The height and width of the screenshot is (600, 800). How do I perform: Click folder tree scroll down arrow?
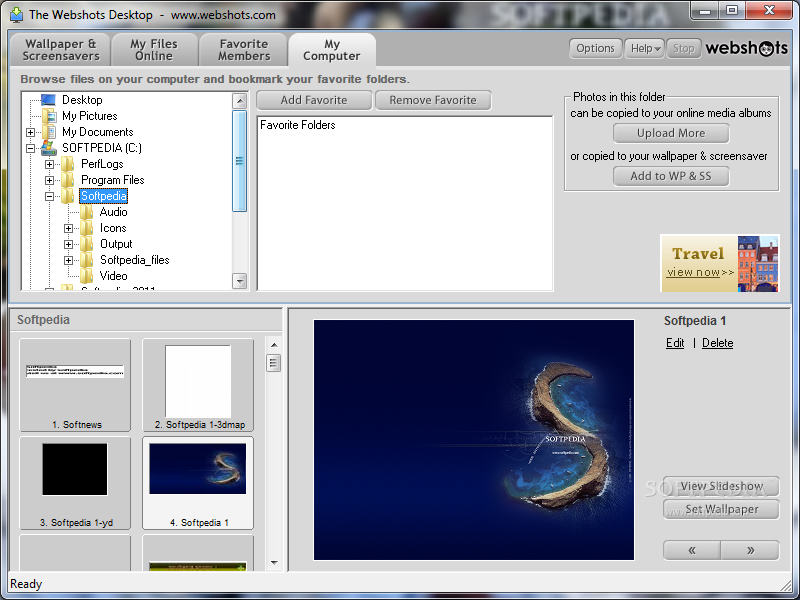pyautogui.click(x=239, y=281)
